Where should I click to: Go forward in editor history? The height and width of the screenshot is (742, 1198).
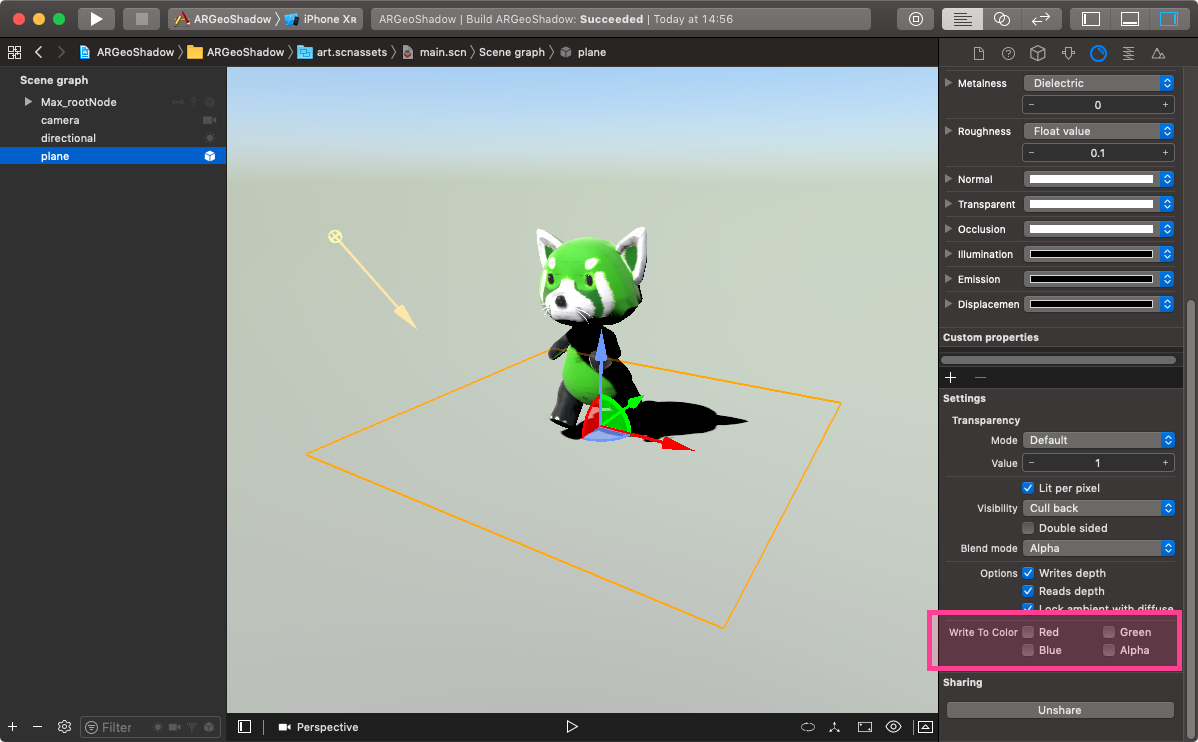click(61, 52)
